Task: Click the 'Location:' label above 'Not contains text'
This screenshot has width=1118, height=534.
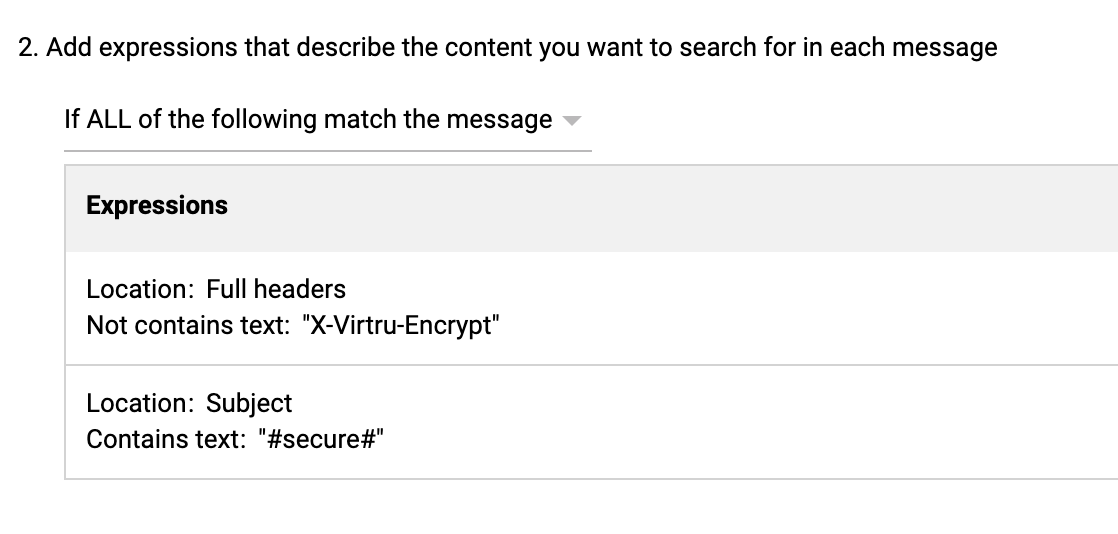Action: click(140, 290)
